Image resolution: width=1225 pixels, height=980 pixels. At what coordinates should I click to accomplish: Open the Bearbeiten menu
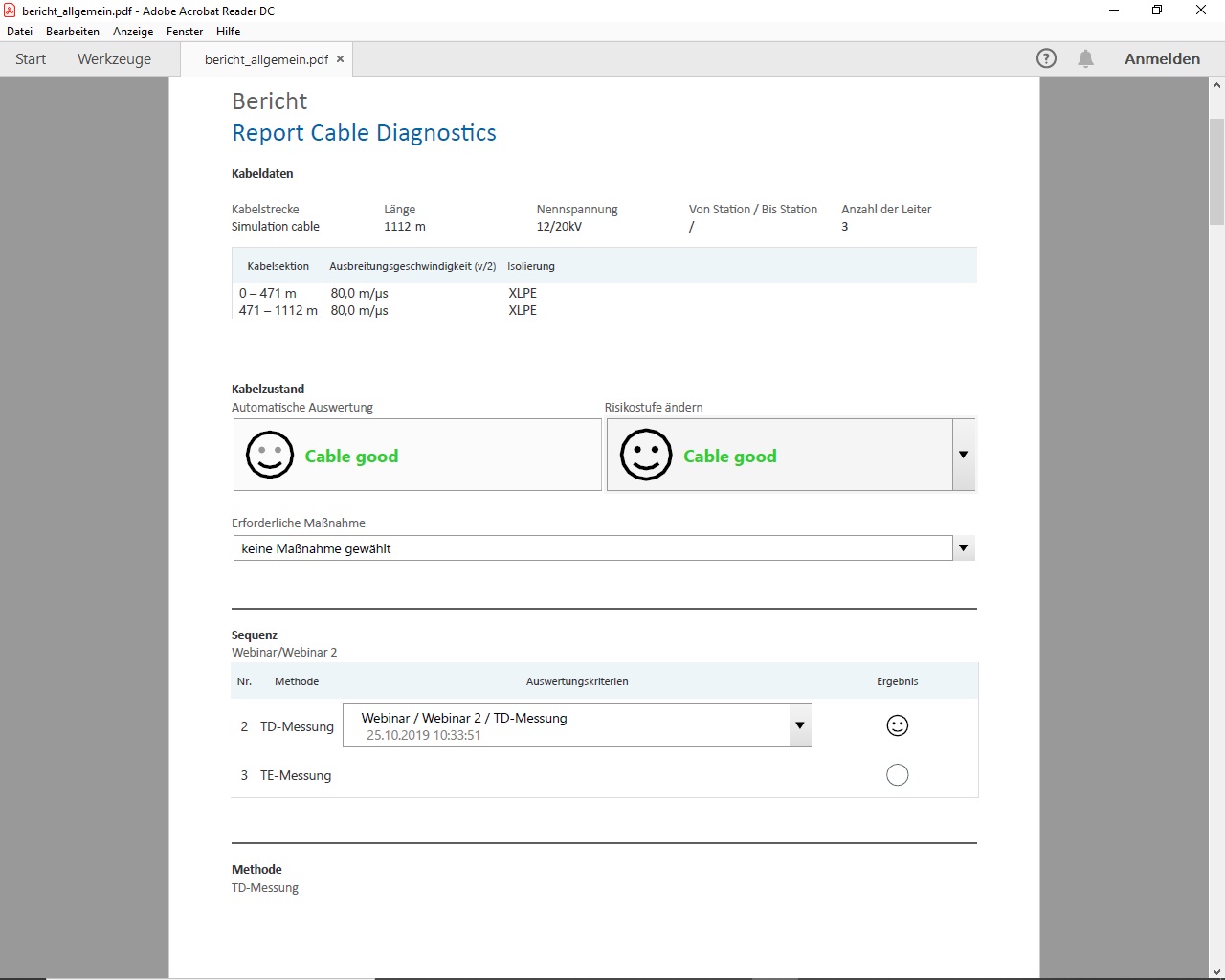[x=73, y=32]
